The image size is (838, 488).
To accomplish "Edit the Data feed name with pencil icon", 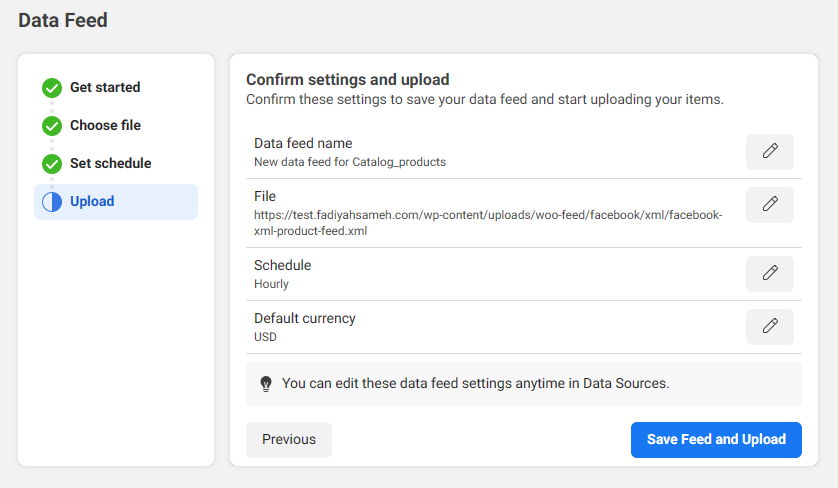I will tap(769, 152).
